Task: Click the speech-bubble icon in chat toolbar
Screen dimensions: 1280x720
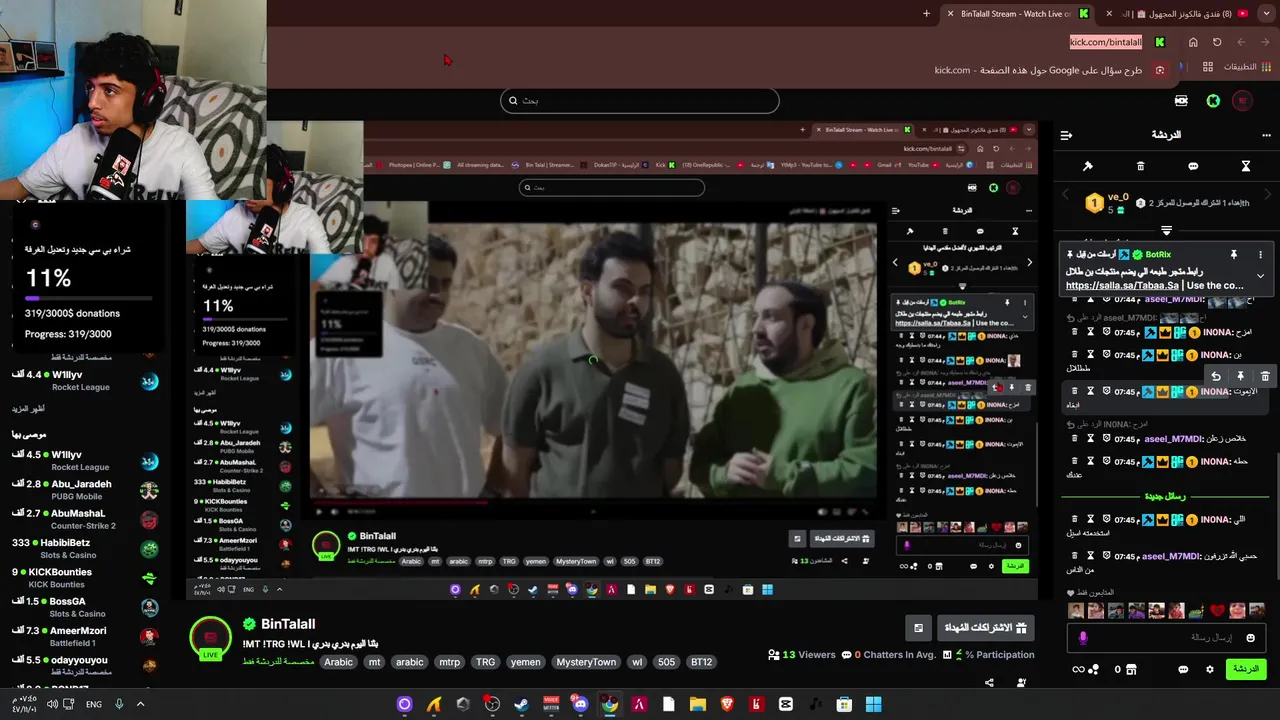Action: click(x=1193, y=166)
